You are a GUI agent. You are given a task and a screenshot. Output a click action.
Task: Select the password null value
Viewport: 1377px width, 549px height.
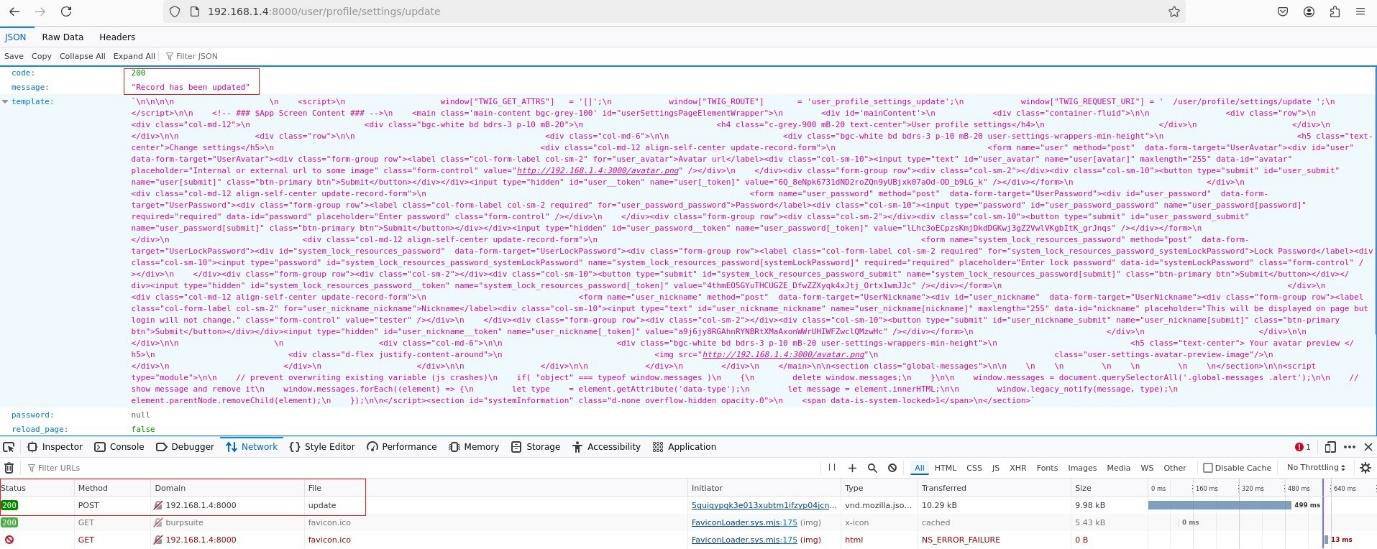(140, 414)
